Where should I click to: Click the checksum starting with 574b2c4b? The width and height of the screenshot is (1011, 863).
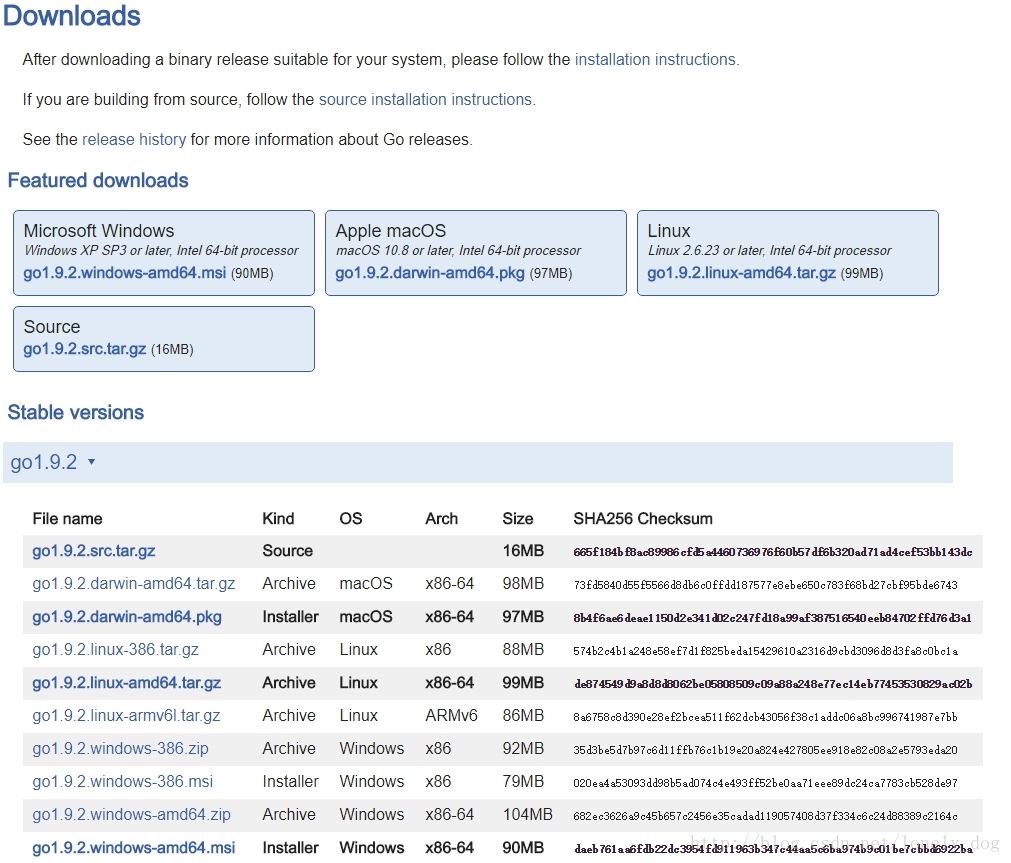tap(765, 651)
